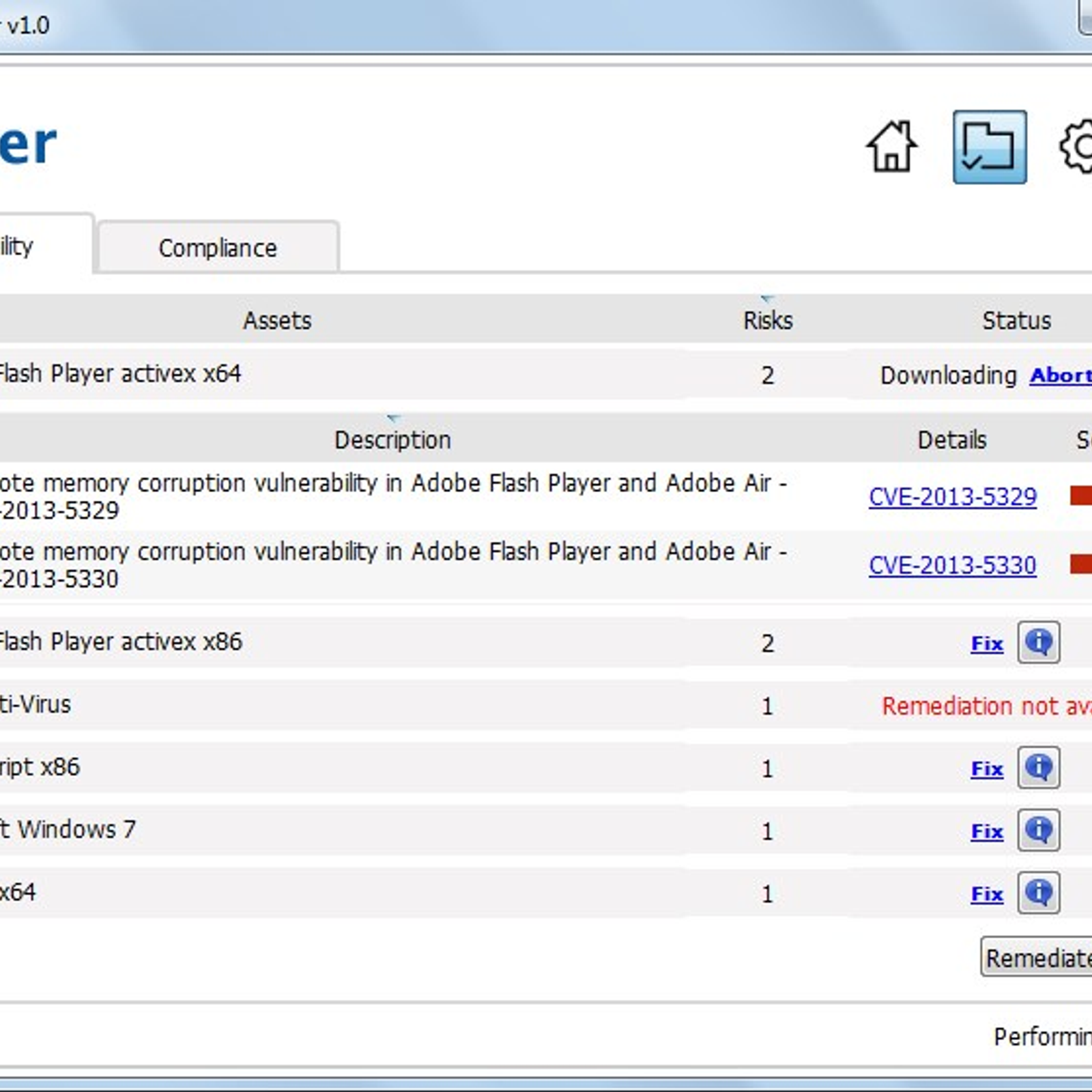
Task: Click the 'Performing' status bar text
Action: coord(1043,1037)
